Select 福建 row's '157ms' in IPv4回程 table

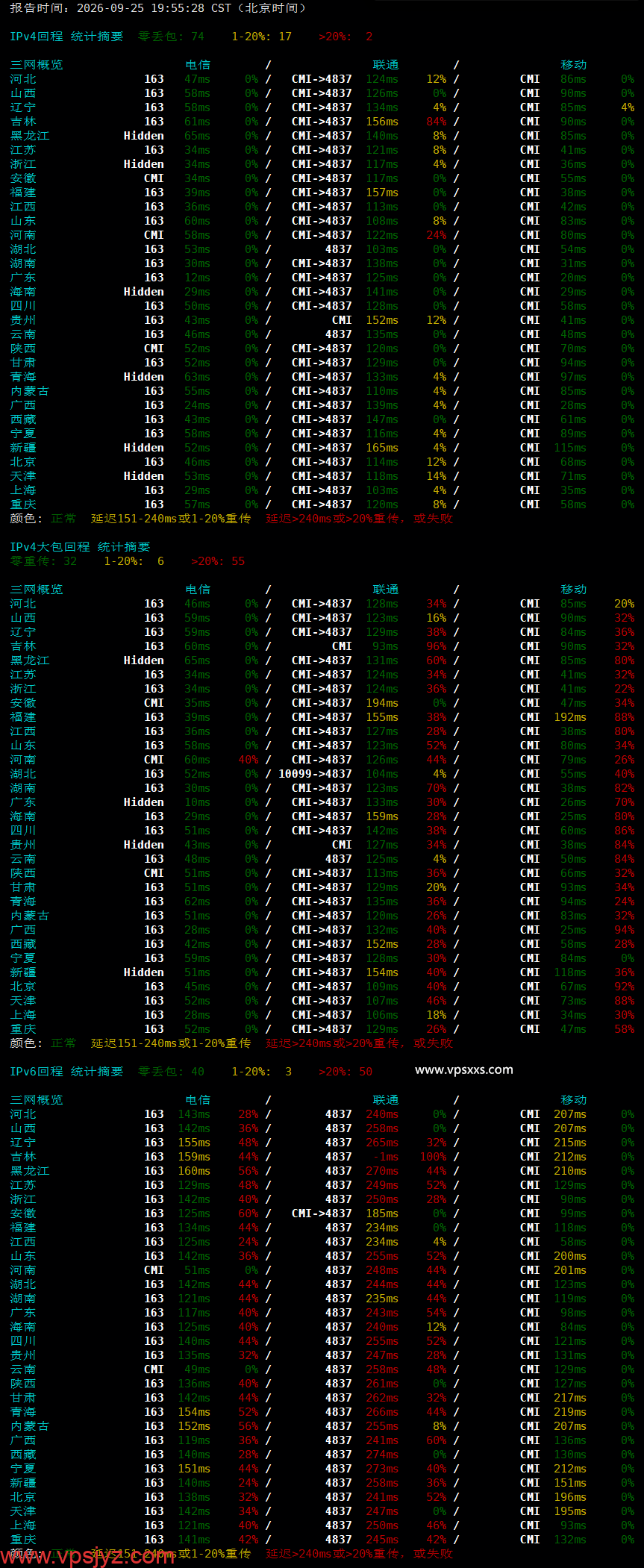click(382, 193)
